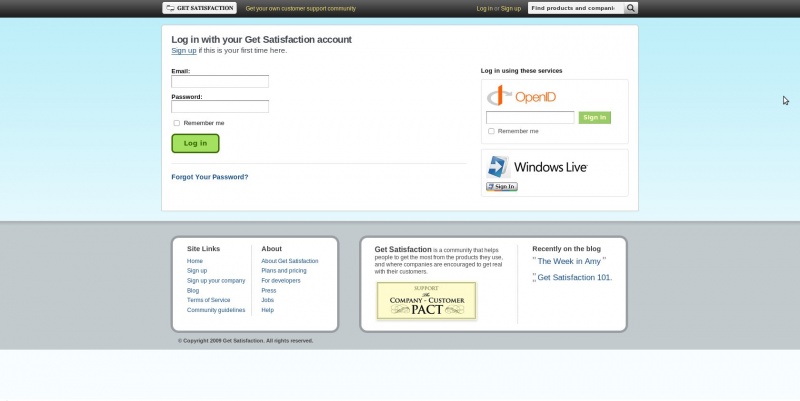Screen dimensions: 800x401
Task: Click the search magnifier icon
Action: pos(631,8)
